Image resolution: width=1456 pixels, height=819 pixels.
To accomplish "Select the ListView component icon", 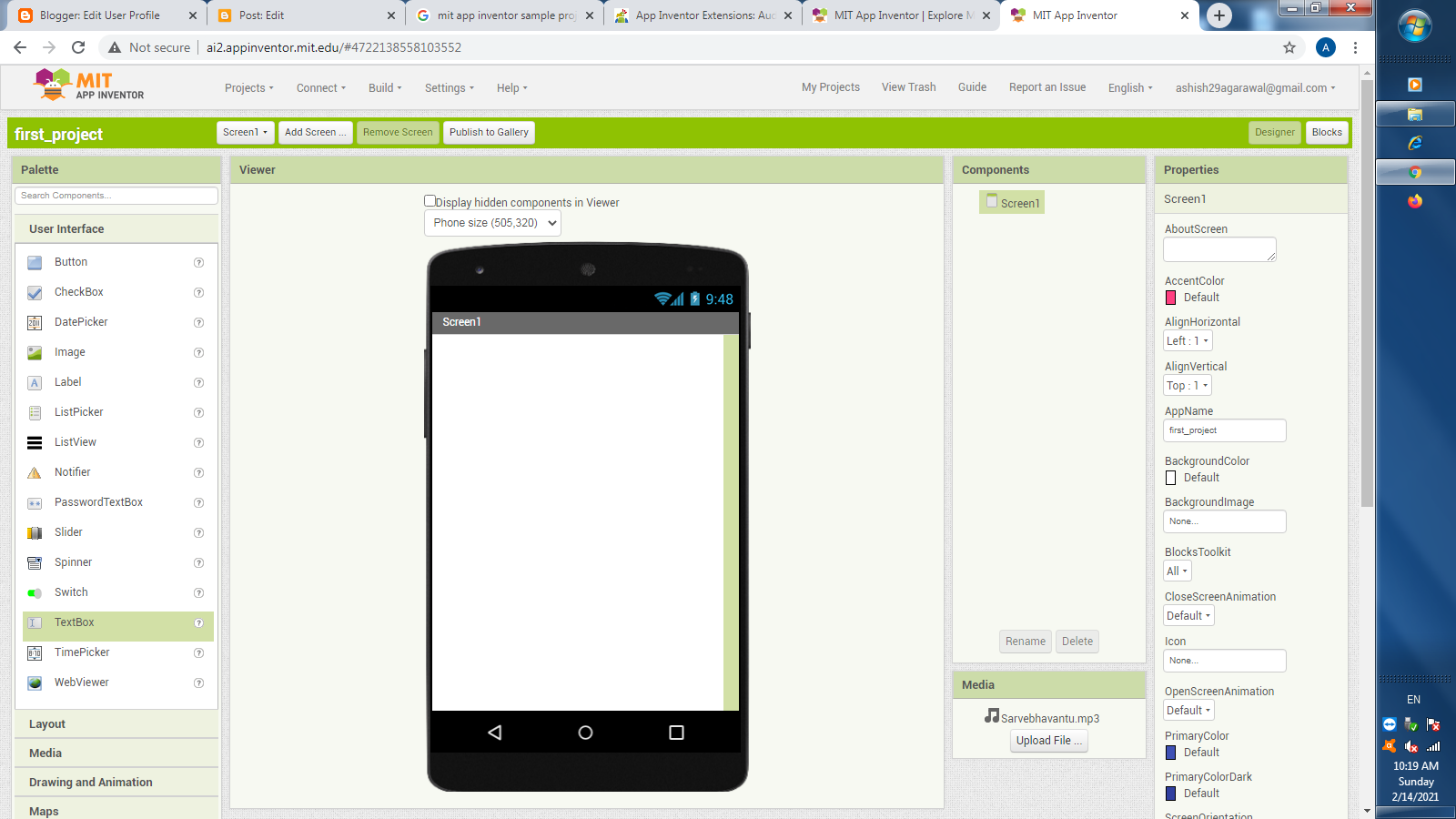I will pyautogui.click(x=34, y=442).
